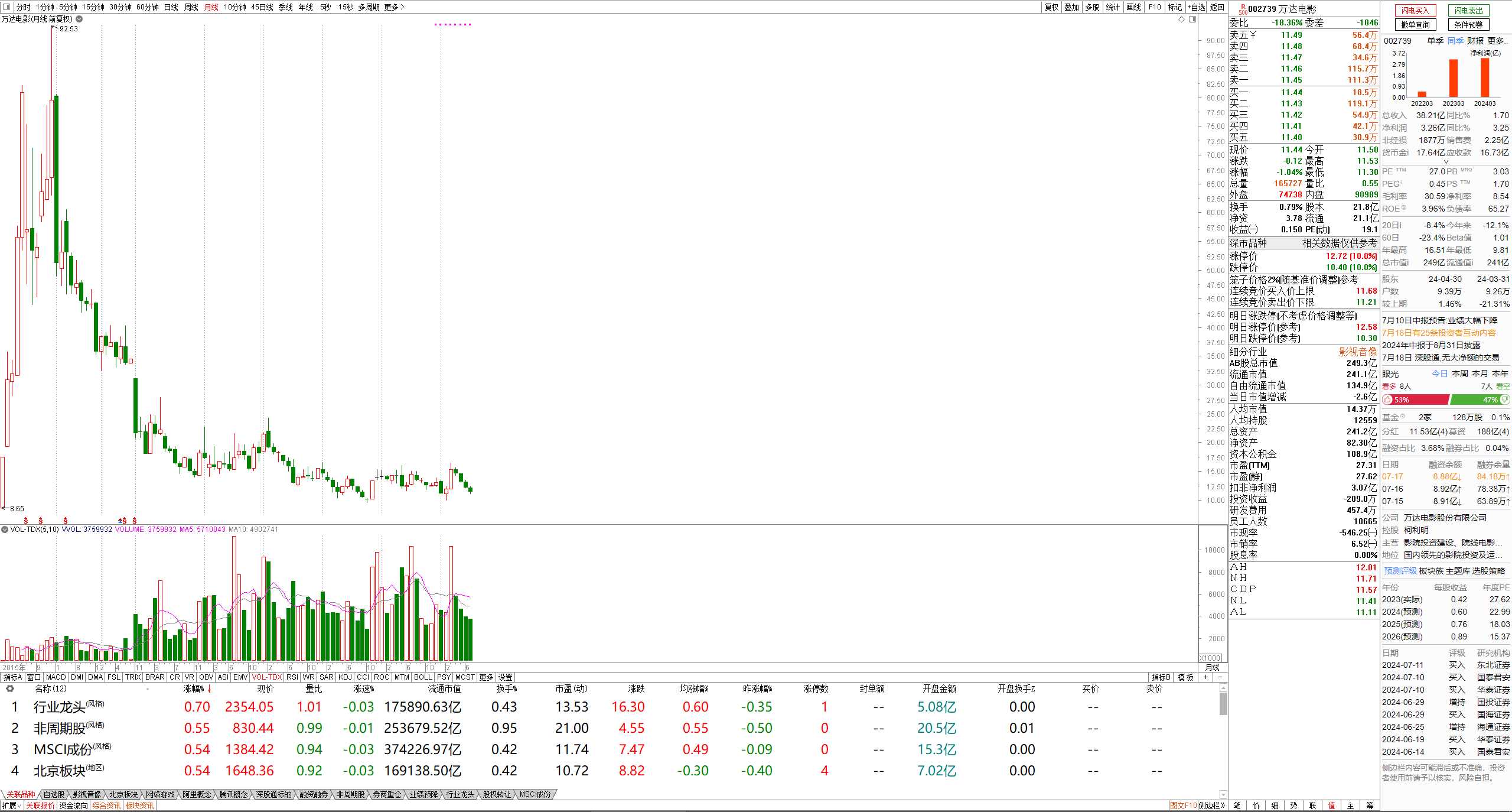Open the 7月18日有25条投资者互动内容 news link
1512x812 pixels.
pos(1439,333)
